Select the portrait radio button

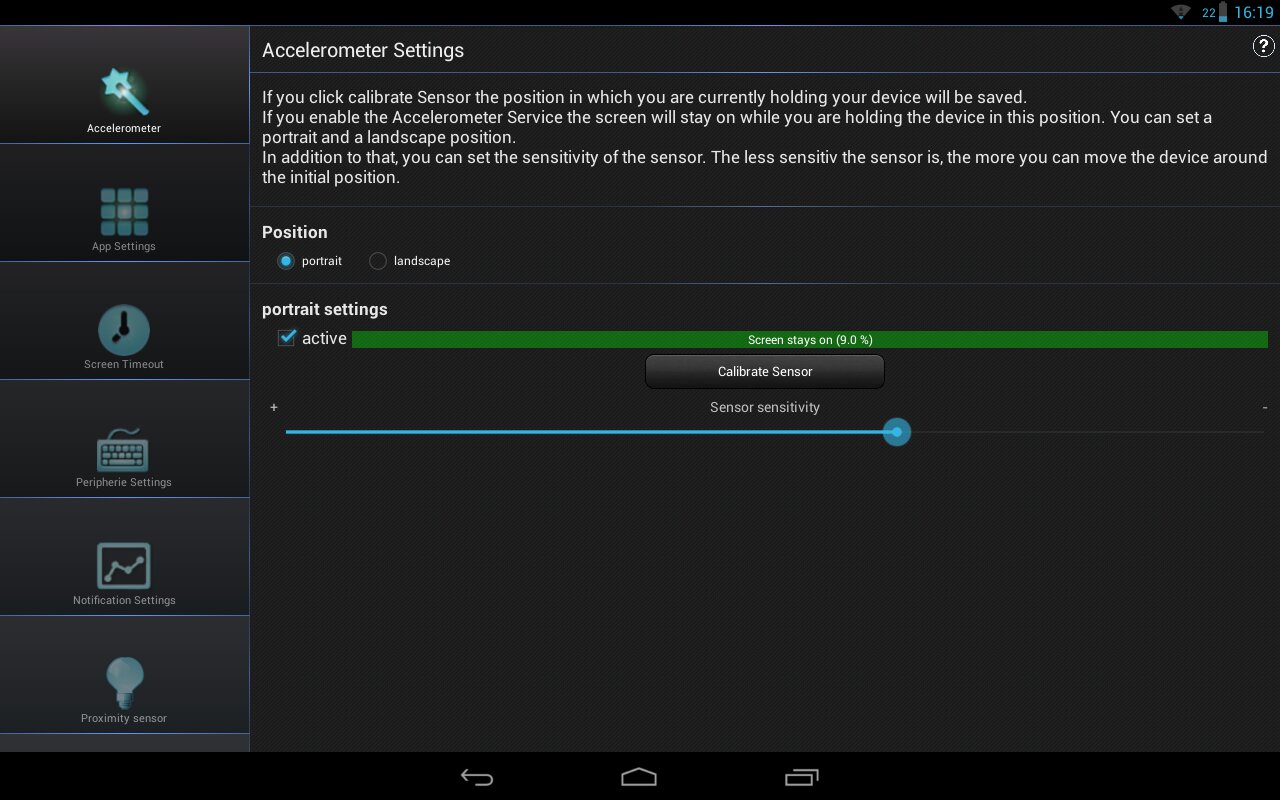click(x=286, y=261)
